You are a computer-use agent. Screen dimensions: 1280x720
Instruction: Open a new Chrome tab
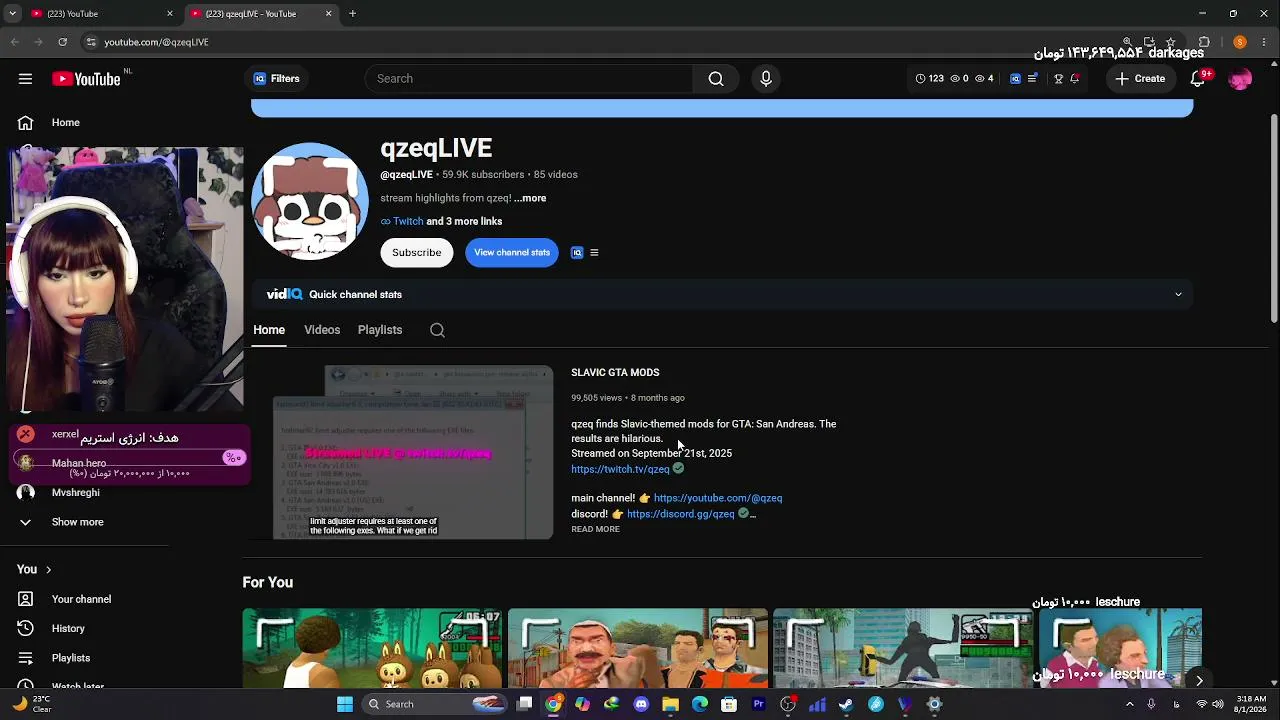[352, 14]
